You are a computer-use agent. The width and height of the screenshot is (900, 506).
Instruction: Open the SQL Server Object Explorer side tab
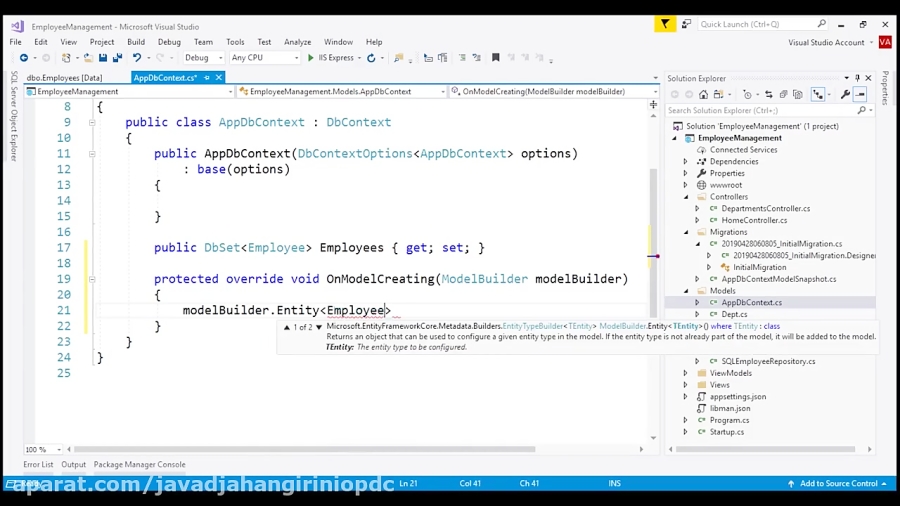click(x=14, y=116)
